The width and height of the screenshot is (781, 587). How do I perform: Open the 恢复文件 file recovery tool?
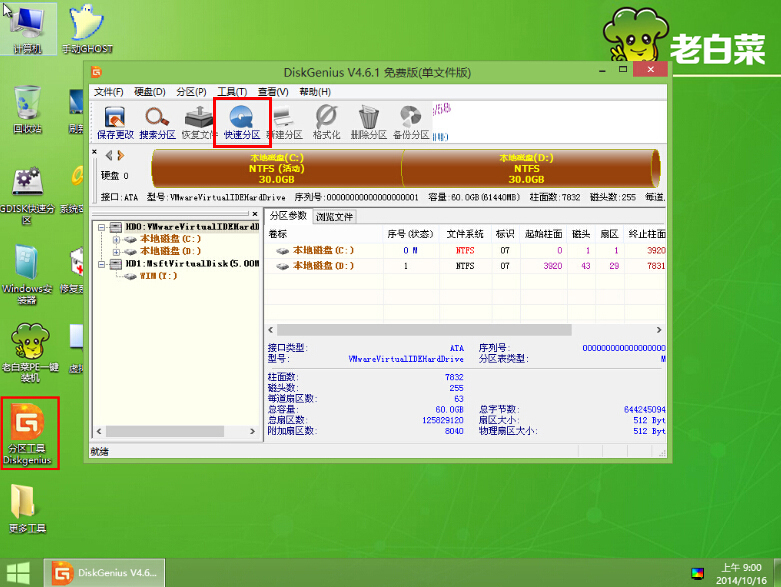[x=199, y=122]
